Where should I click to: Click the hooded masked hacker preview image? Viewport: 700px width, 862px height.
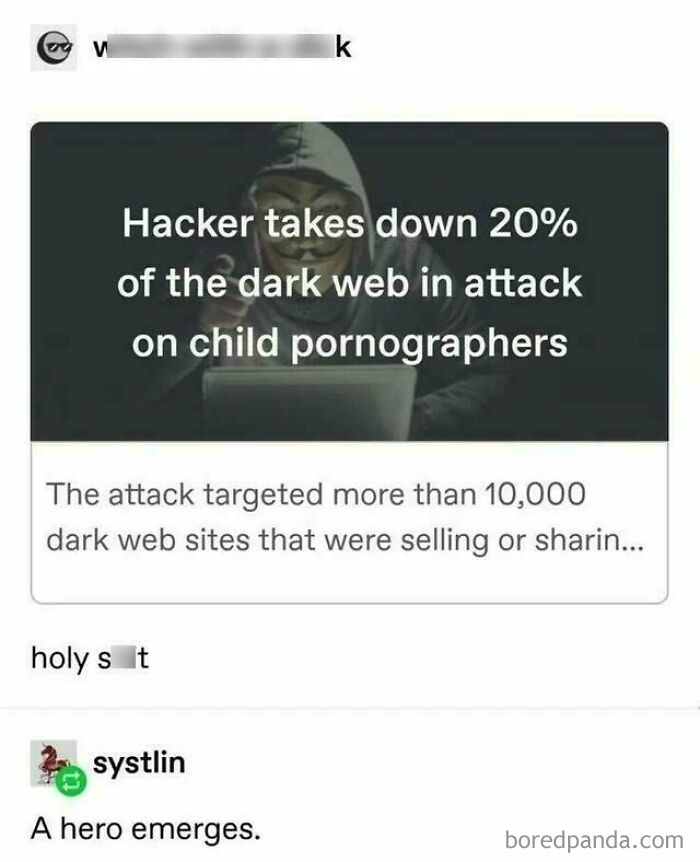click(350, 281)
